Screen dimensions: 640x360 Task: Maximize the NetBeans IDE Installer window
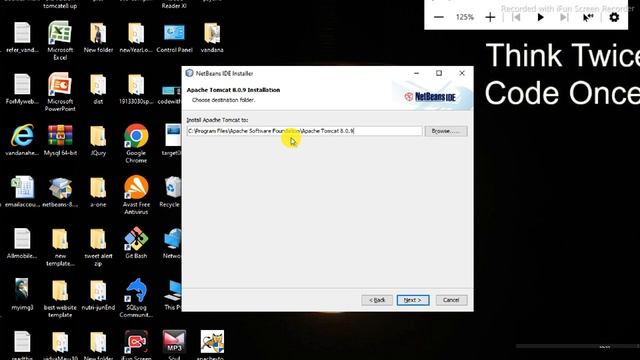(439, 73)
